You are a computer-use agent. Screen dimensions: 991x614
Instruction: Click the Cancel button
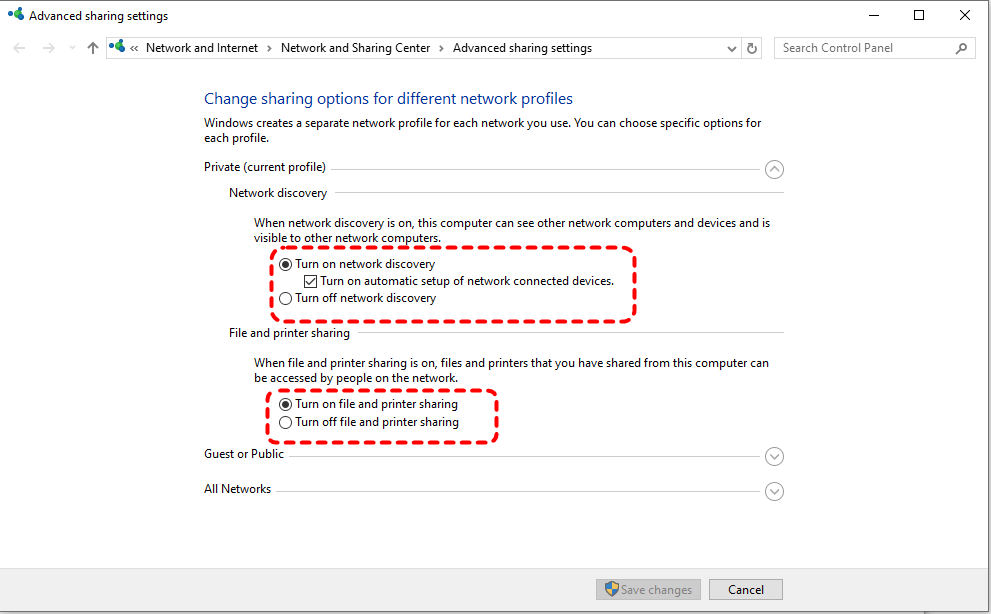tap(746, 590)
